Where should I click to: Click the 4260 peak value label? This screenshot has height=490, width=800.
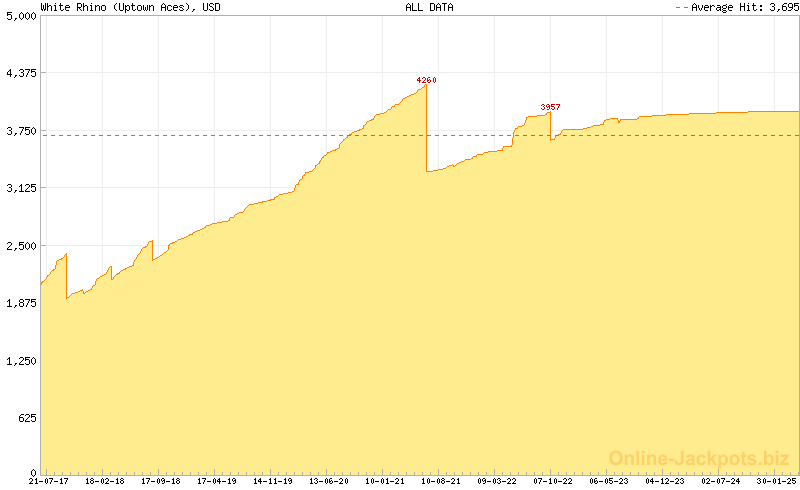click(426, 80)
